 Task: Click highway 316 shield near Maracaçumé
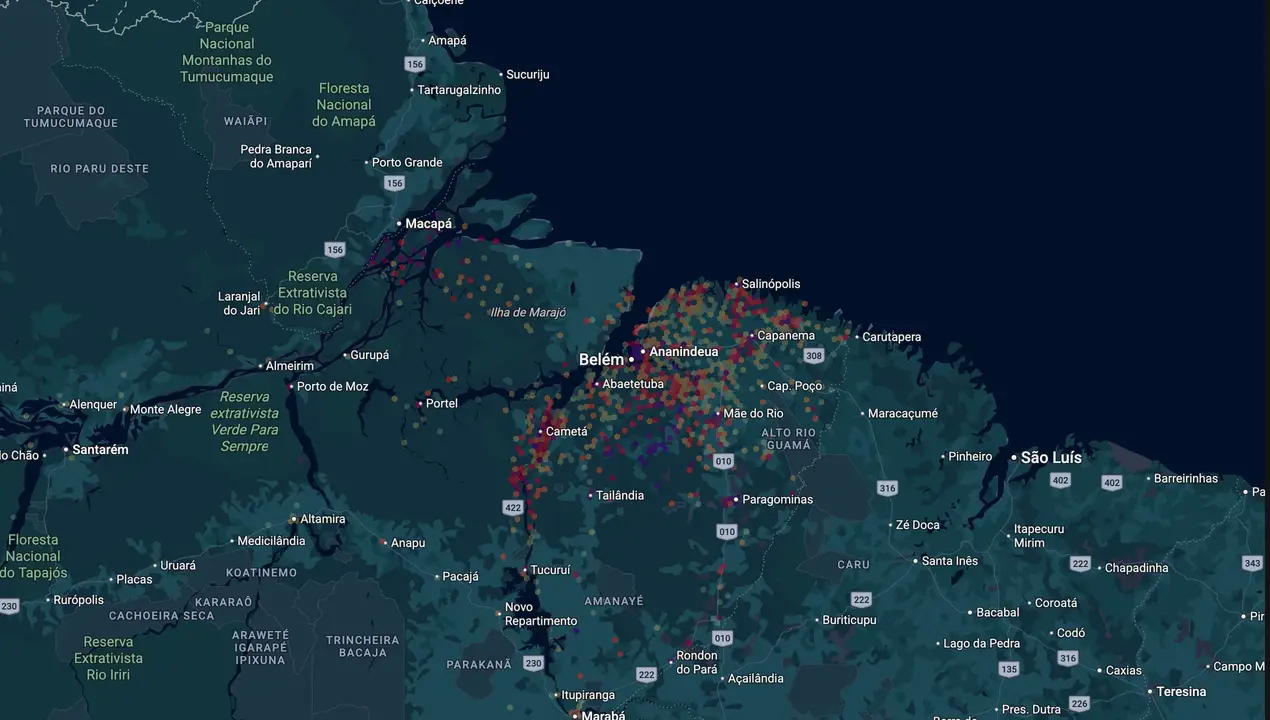click(x=887, y=488)
